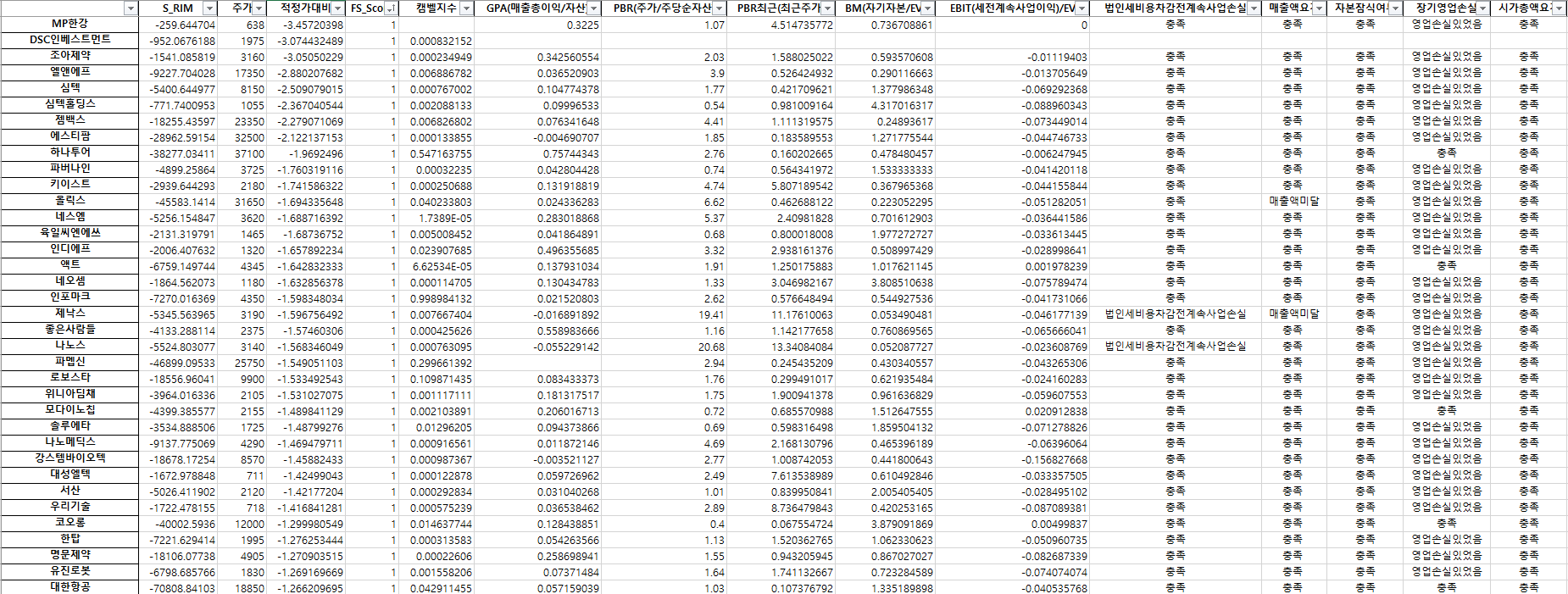
Task: Open the PBR(주가/주당순자산) filter dropdown
Action: point(720,8)
